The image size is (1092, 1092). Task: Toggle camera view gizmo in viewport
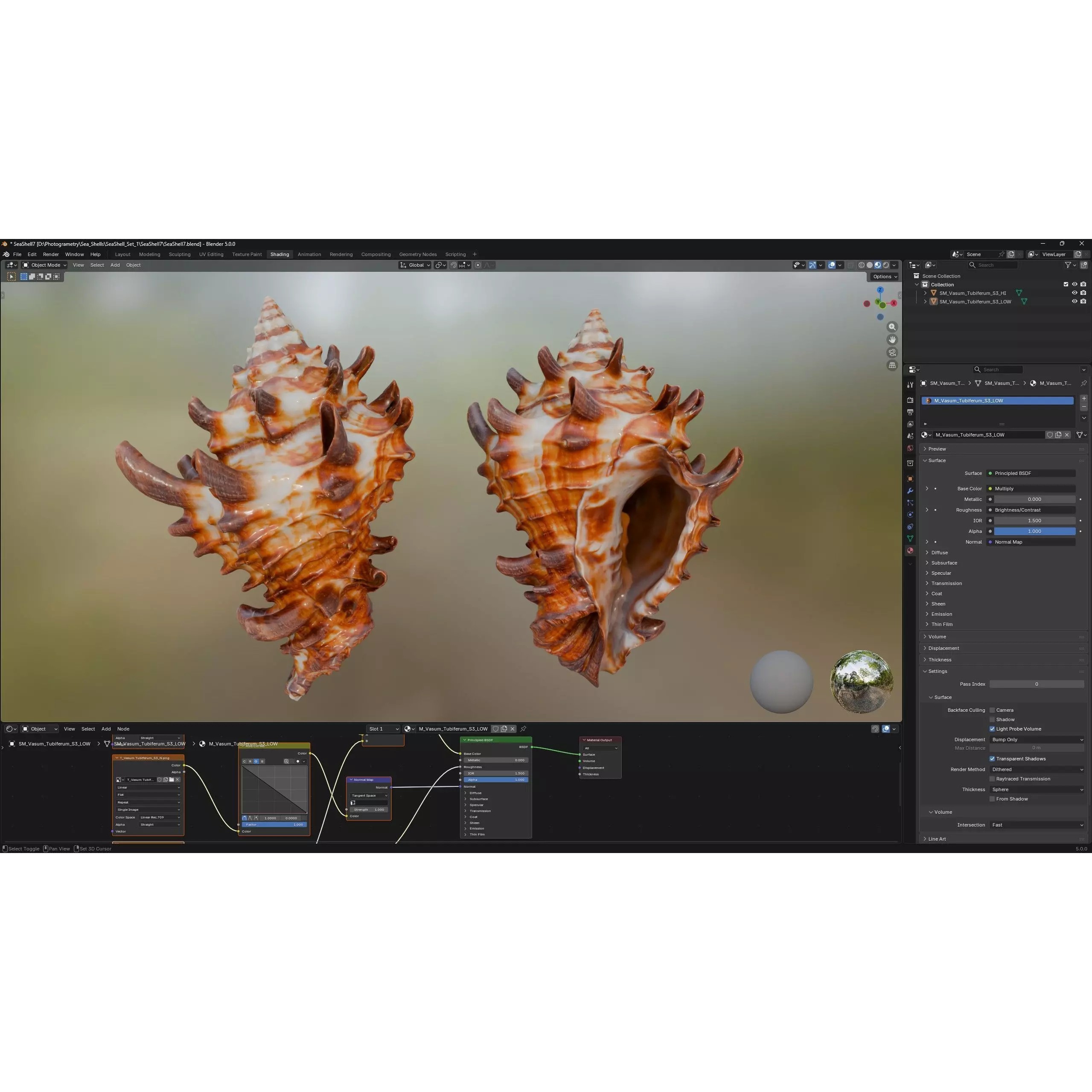(892, 353)
